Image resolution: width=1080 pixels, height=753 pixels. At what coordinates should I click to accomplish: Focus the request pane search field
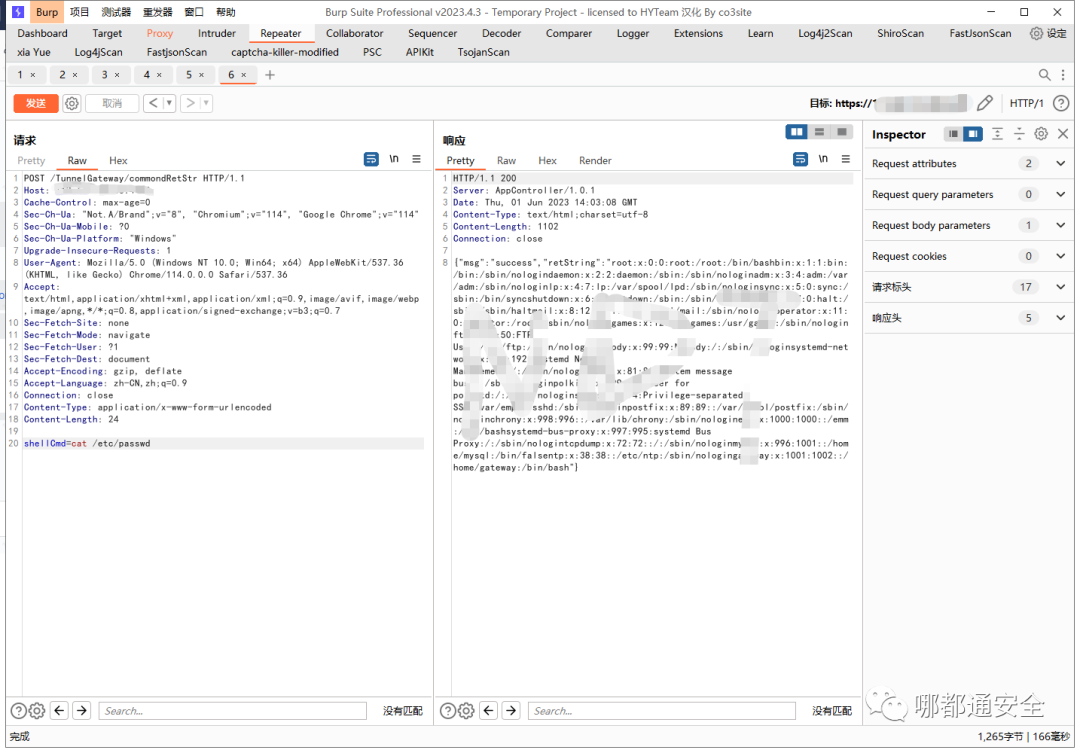[x=233, y=711]
